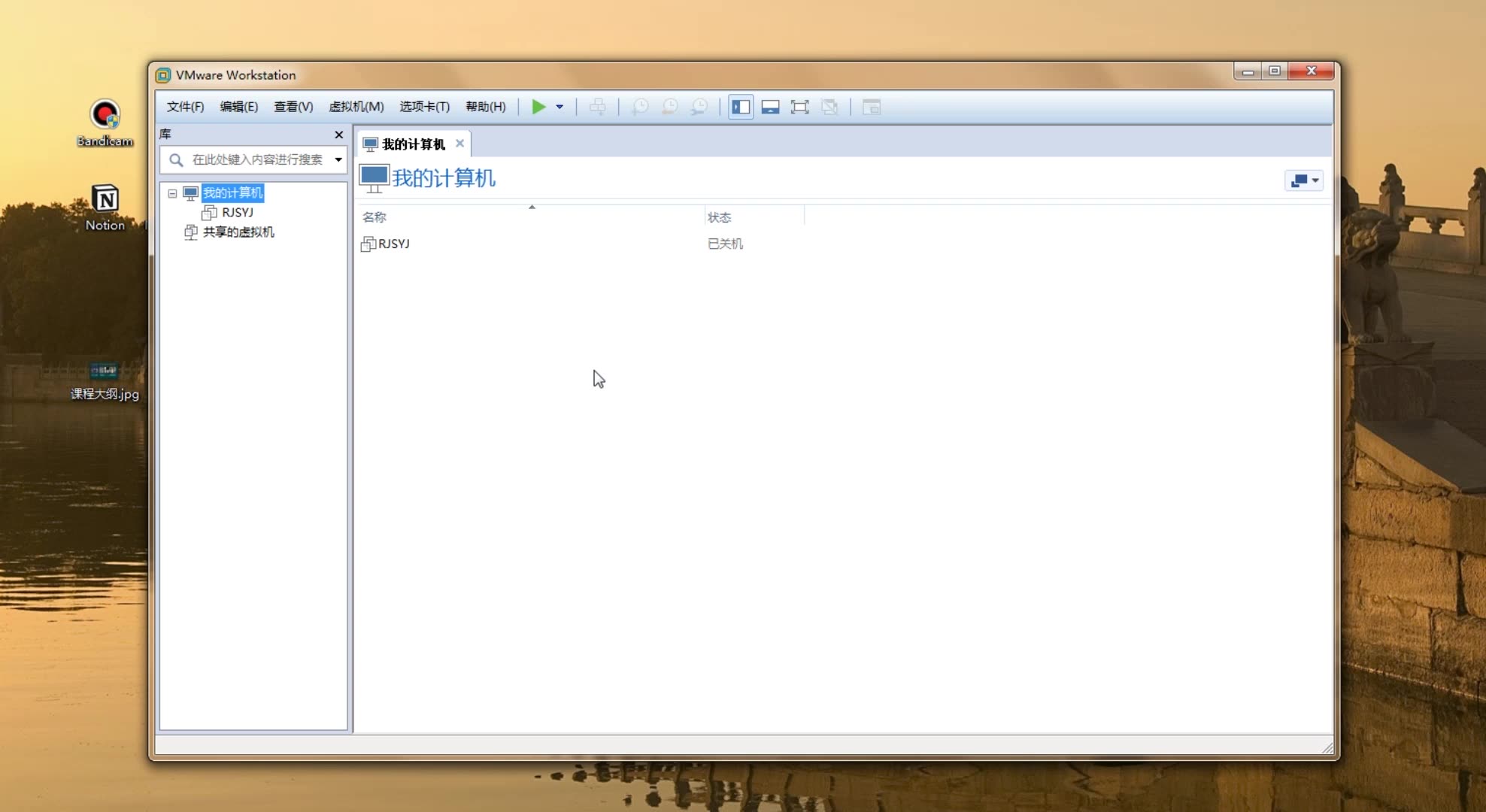Image resolution: width=1486 pixels, height=812 pixels.
Task: Select the RJSYJ virtual machine in the library tree
Action: (238, 213)
